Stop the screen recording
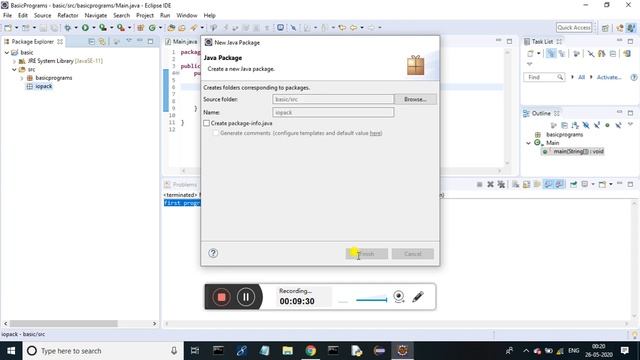The image size is (640, 360). tap(221, 297)
